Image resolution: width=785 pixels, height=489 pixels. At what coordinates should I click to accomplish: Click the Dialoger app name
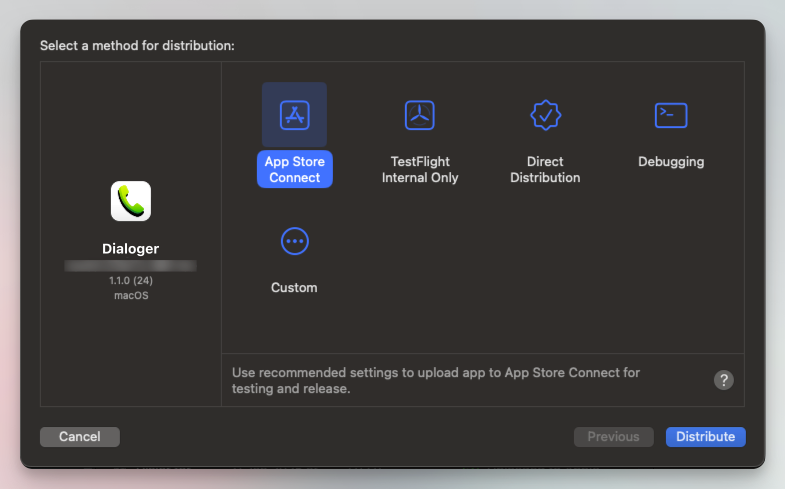coord(131,249)
